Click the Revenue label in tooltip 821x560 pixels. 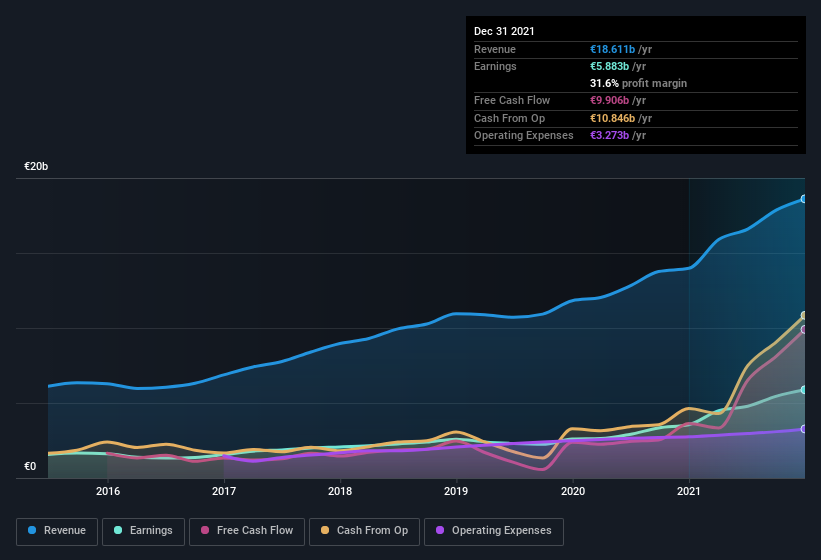pyautogui.click(x=495, y=49)
